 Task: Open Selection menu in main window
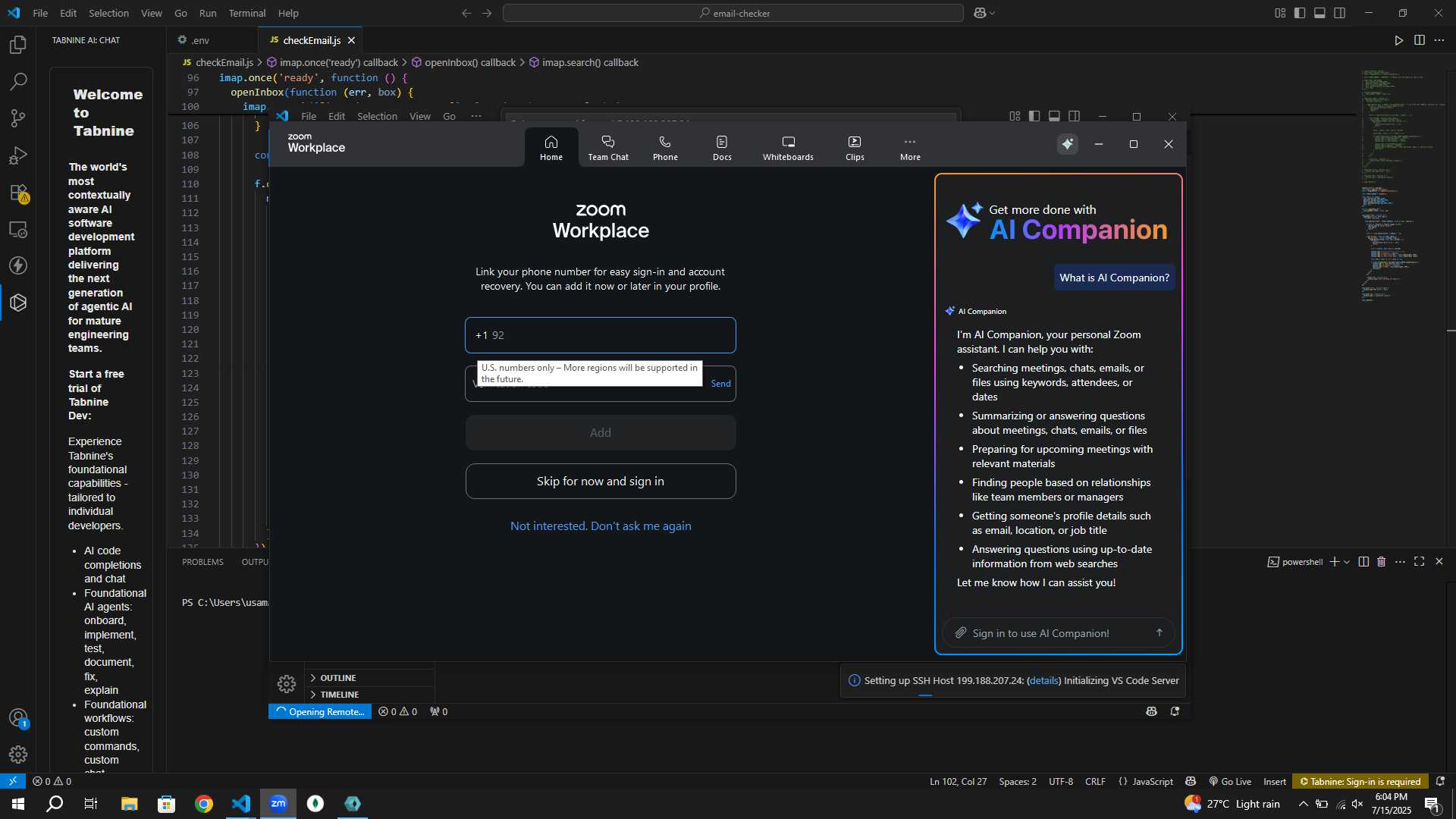coord(108,13)
